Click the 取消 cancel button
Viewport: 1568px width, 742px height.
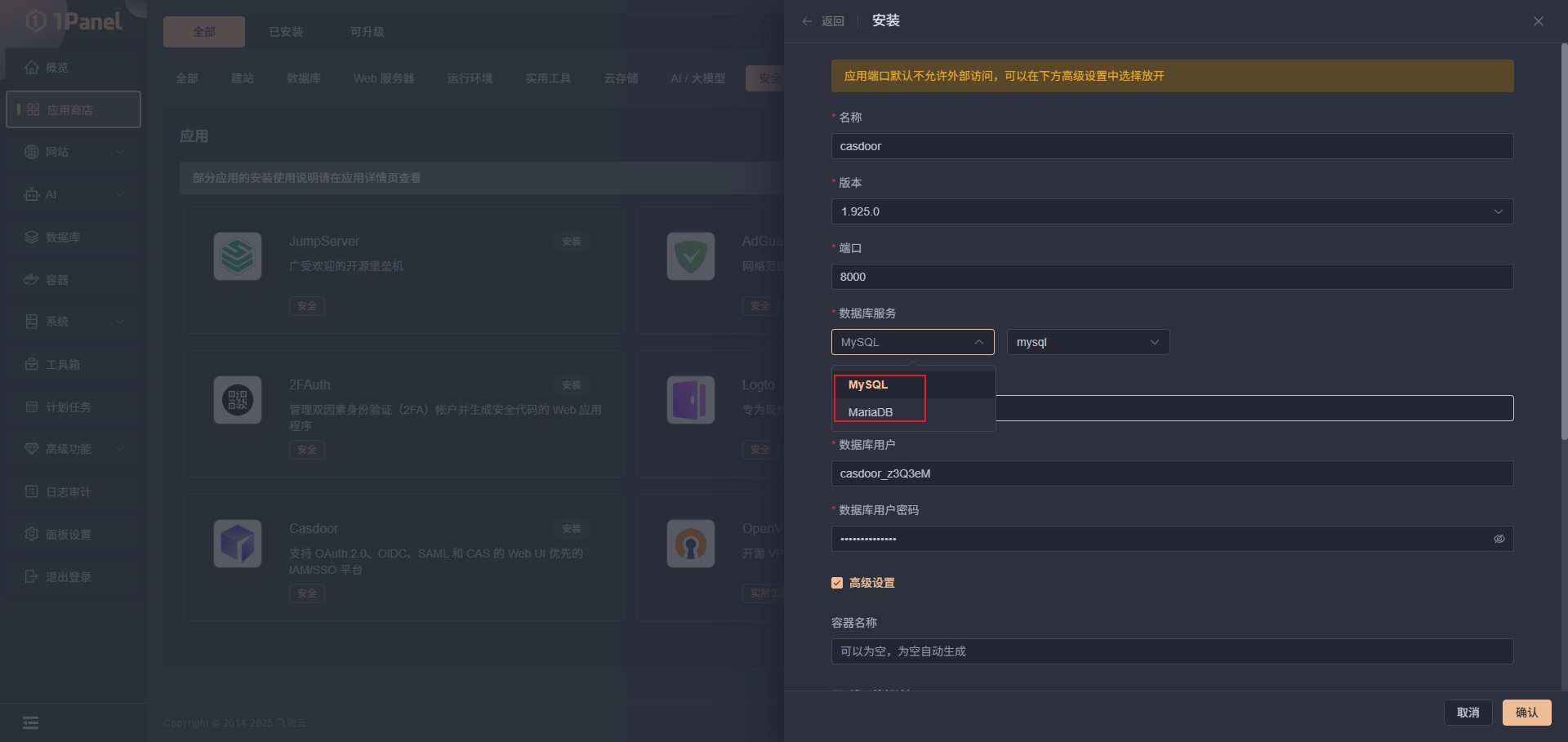coord(1468,713)
